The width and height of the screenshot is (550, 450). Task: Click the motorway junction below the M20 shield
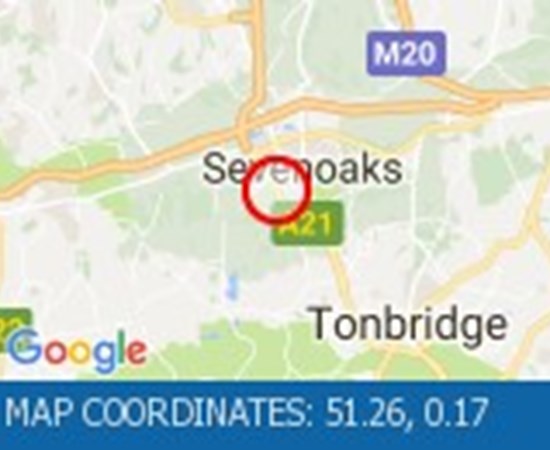pos(488,99)
